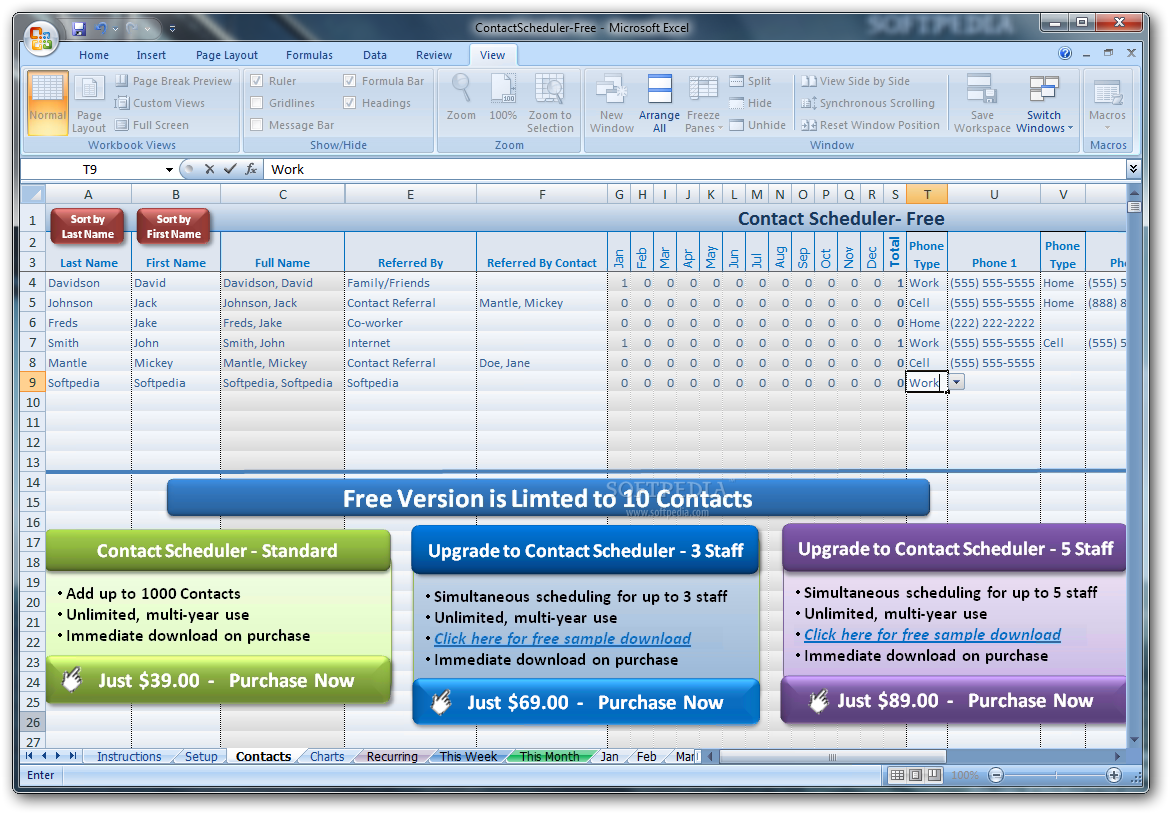Open the Zoom dialog magnifier
The width and height of the screenshot is (1170, 814).
(x=461, y=97)
